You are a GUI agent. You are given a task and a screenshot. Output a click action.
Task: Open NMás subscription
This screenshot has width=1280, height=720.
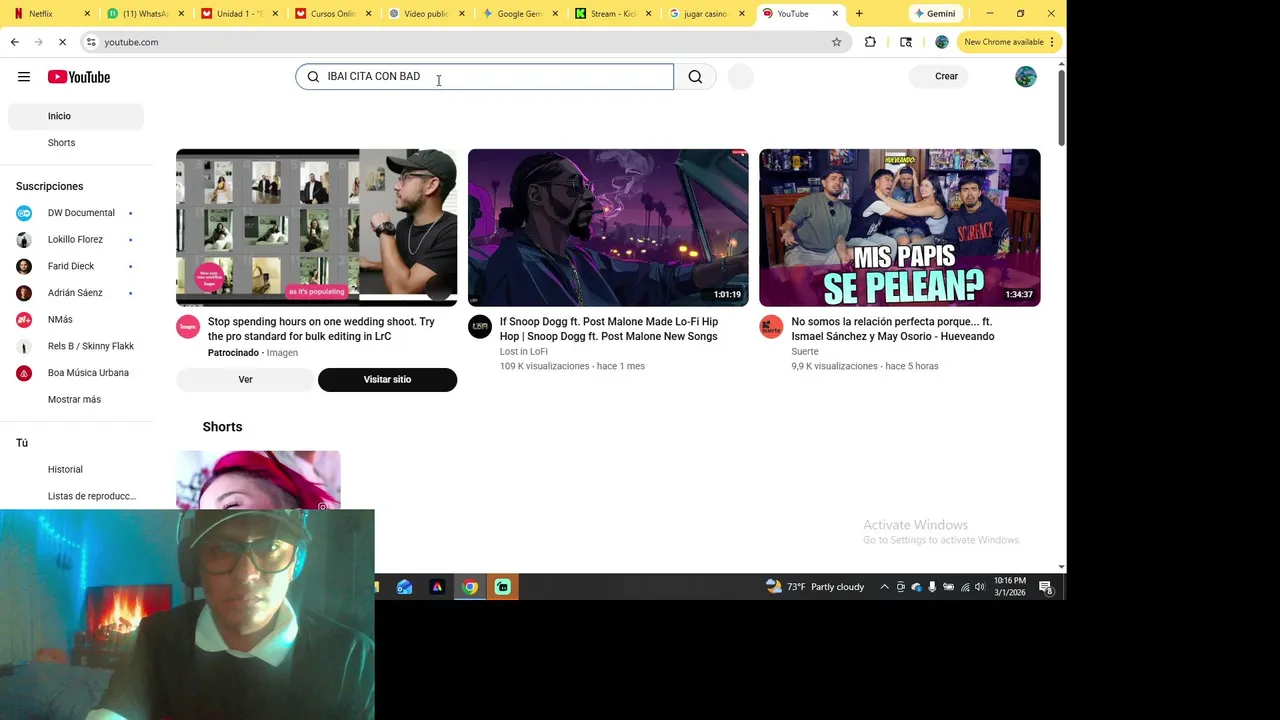76,320
